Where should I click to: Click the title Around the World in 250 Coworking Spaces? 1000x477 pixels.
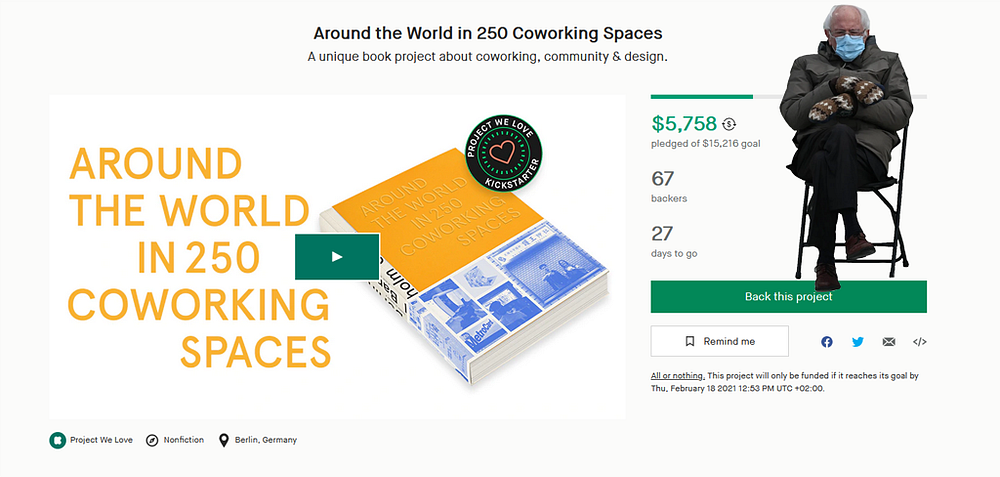[488, 33]
